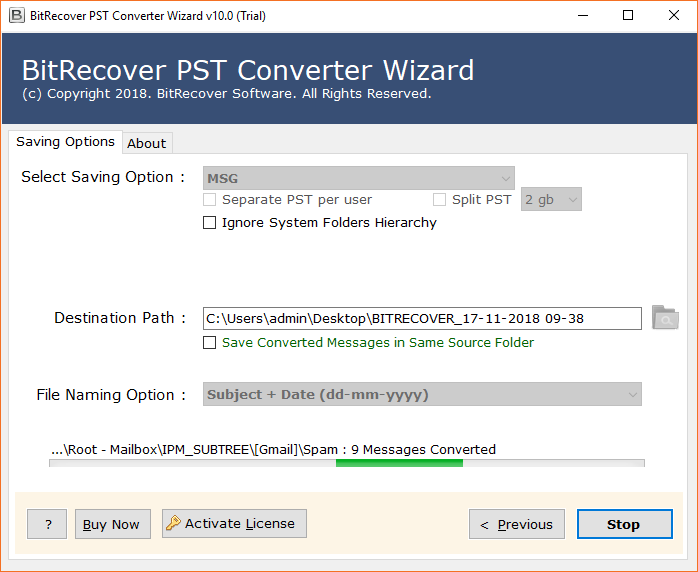This screenshot has width=698, height=572.
Task: Switch to the About tab
Action: (147, 143)
